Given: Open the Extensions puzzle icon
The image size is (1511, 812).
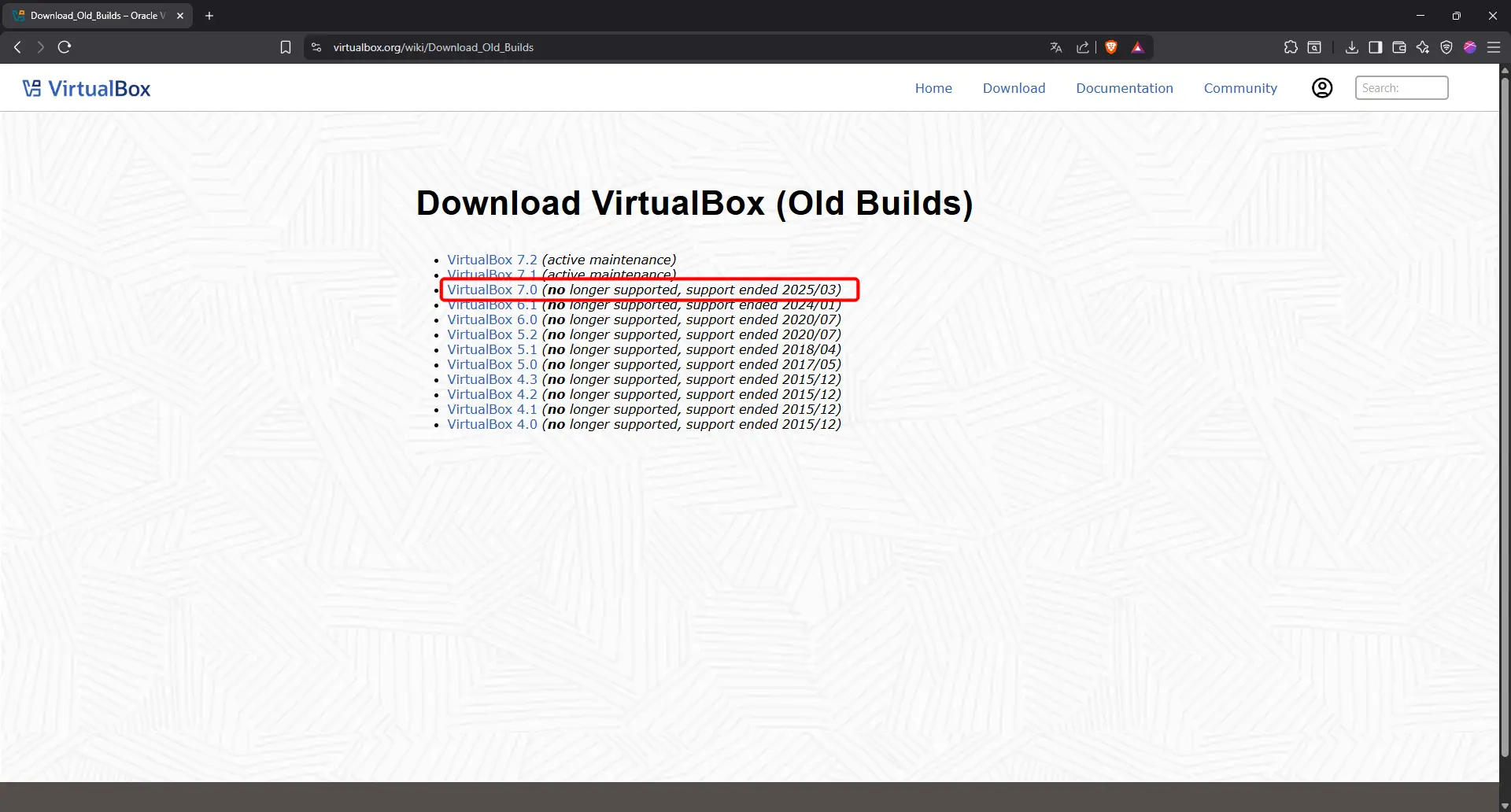Looking at the screenshot, I should (x=1291, y=47).
